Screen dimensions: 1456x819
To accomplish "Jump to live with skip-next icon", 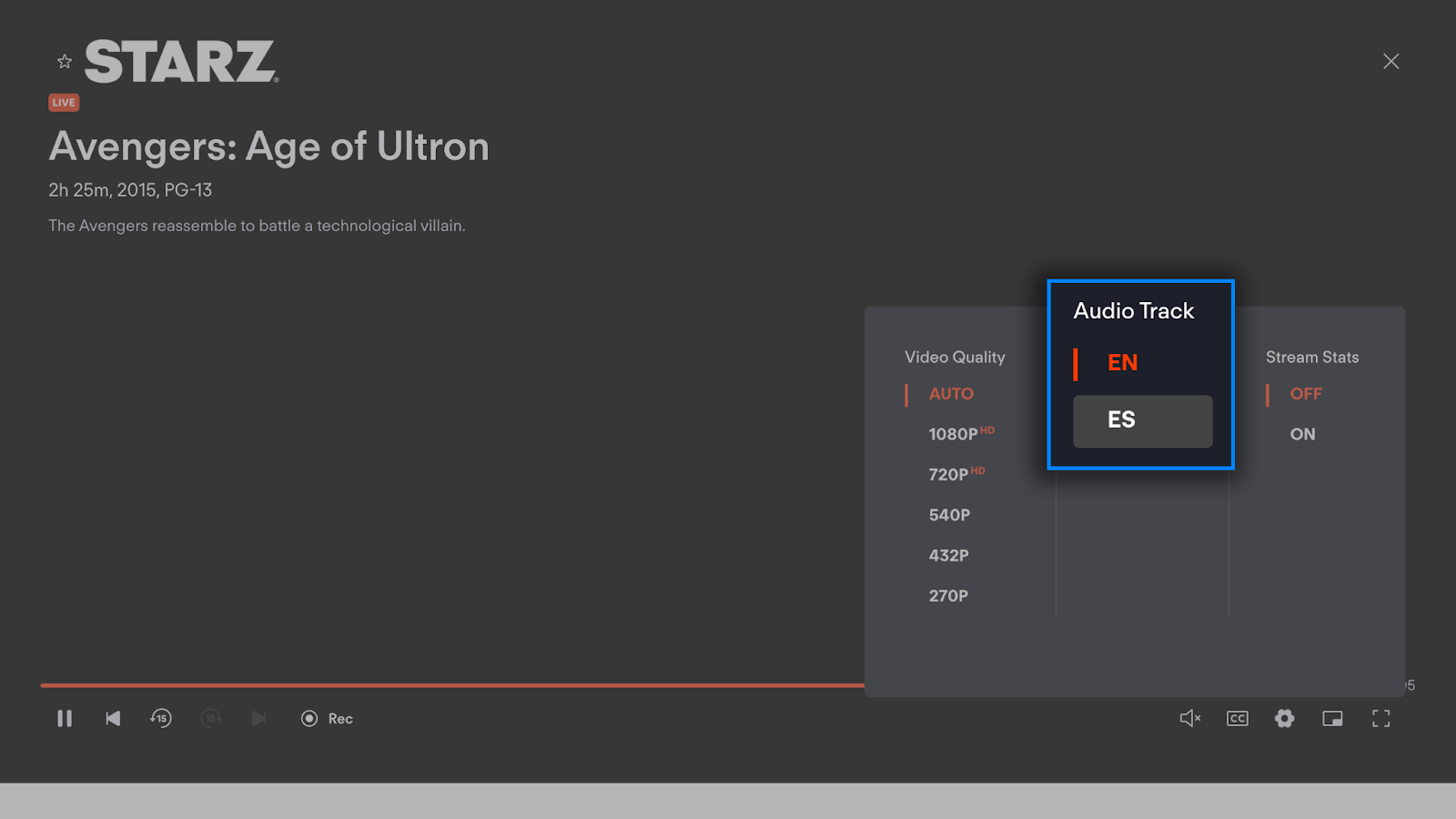I will 259,719.
